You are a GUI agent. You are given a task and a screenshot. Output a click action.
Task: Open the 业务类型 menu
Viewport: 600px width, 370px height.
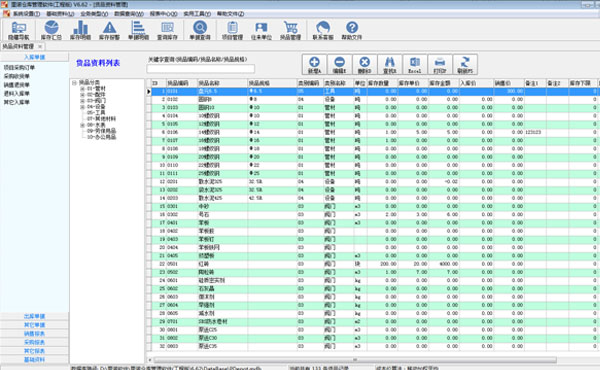pos(94,14)
